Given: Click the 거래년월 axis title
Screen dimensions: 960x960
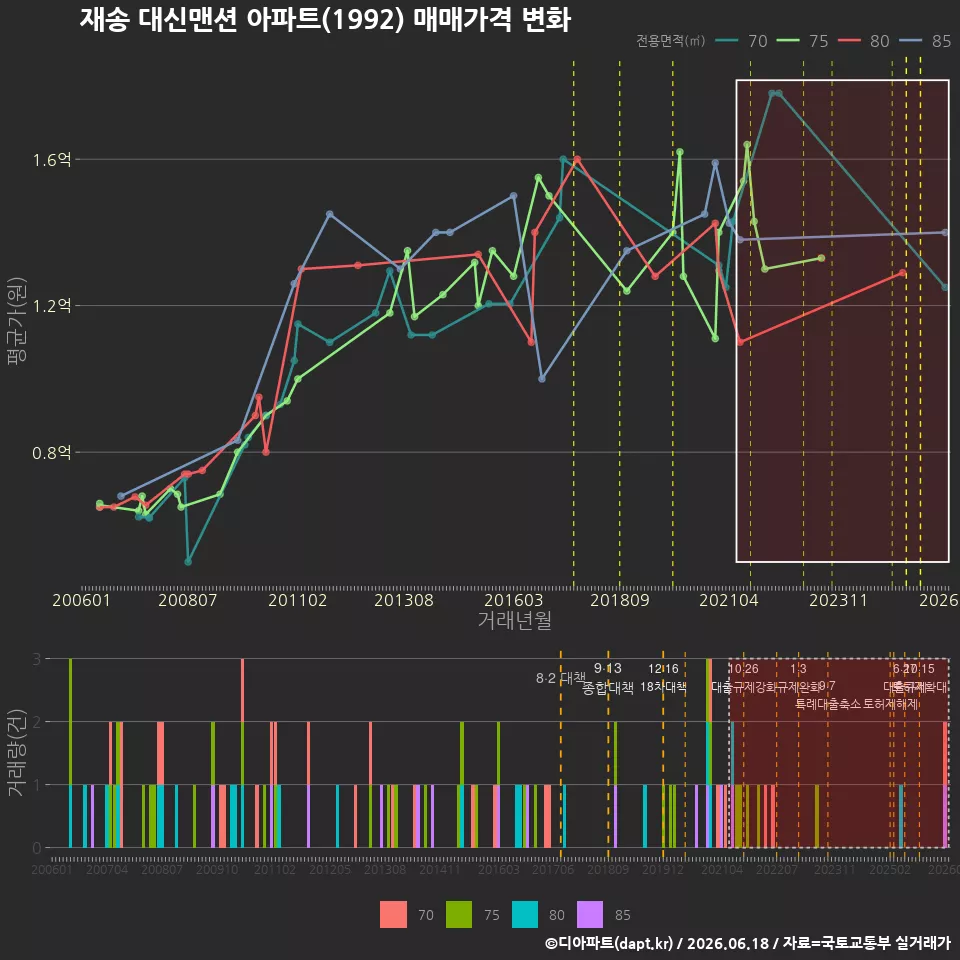Looking at the screenshot, I should pyautogui.click(x=514, y=620).
